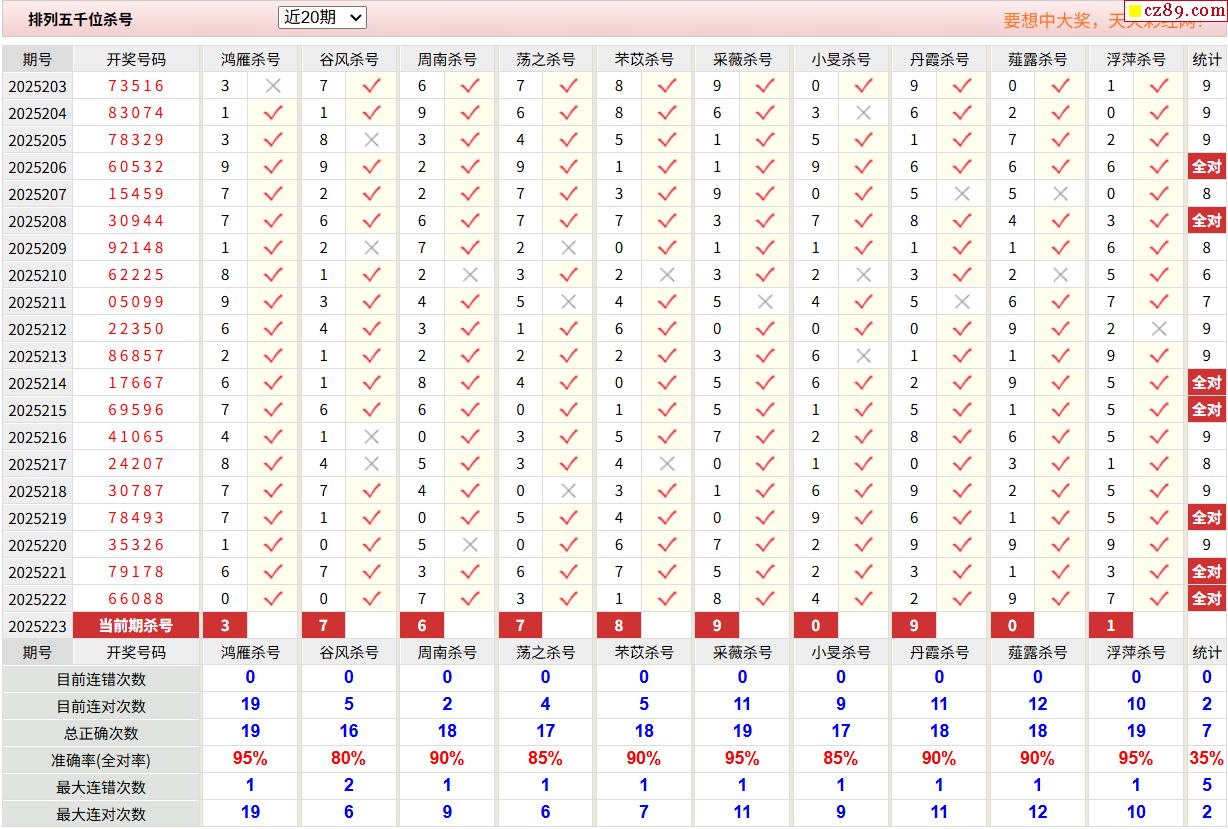
Task: Click issue number 2025203
Action: pos(38,86)
